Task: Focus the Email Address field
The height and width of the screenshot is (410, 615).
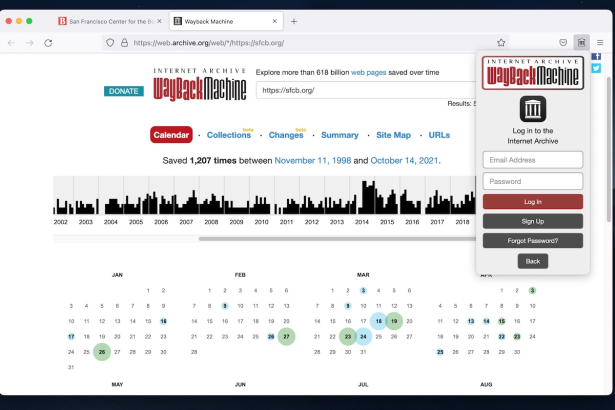Action: click(x=533, y=160)
